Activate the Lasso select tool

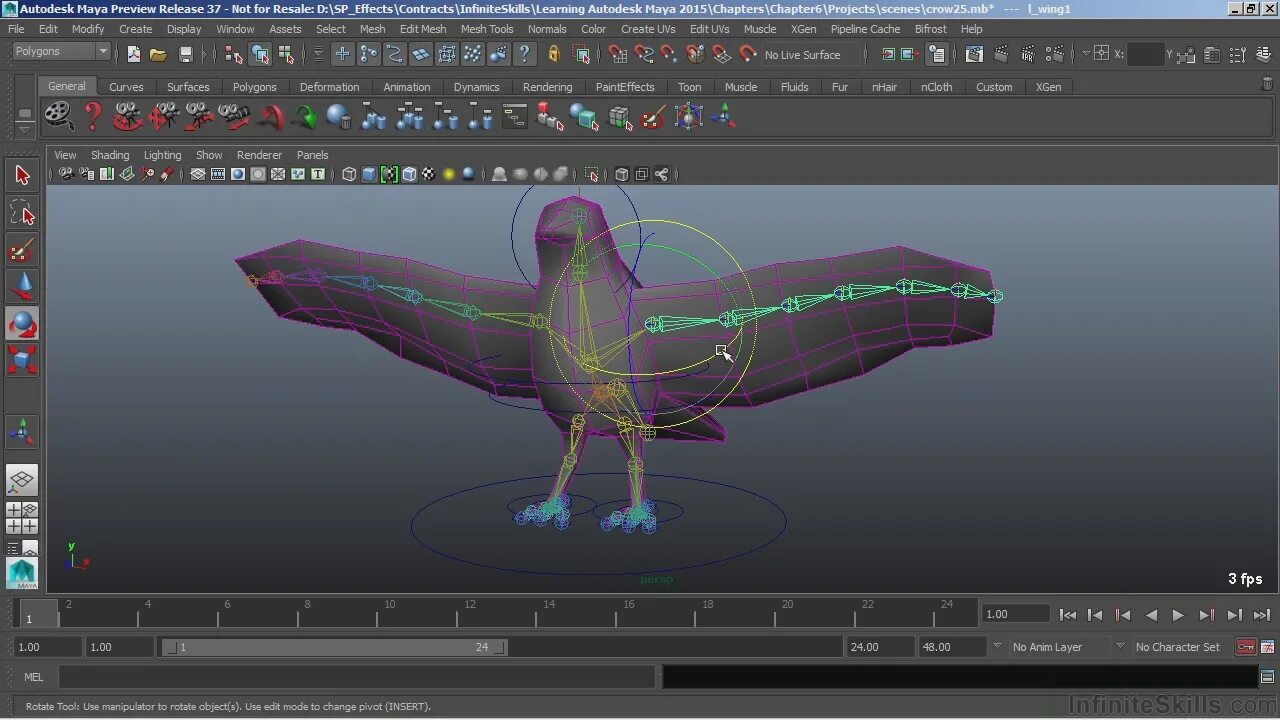click(22, 213)
